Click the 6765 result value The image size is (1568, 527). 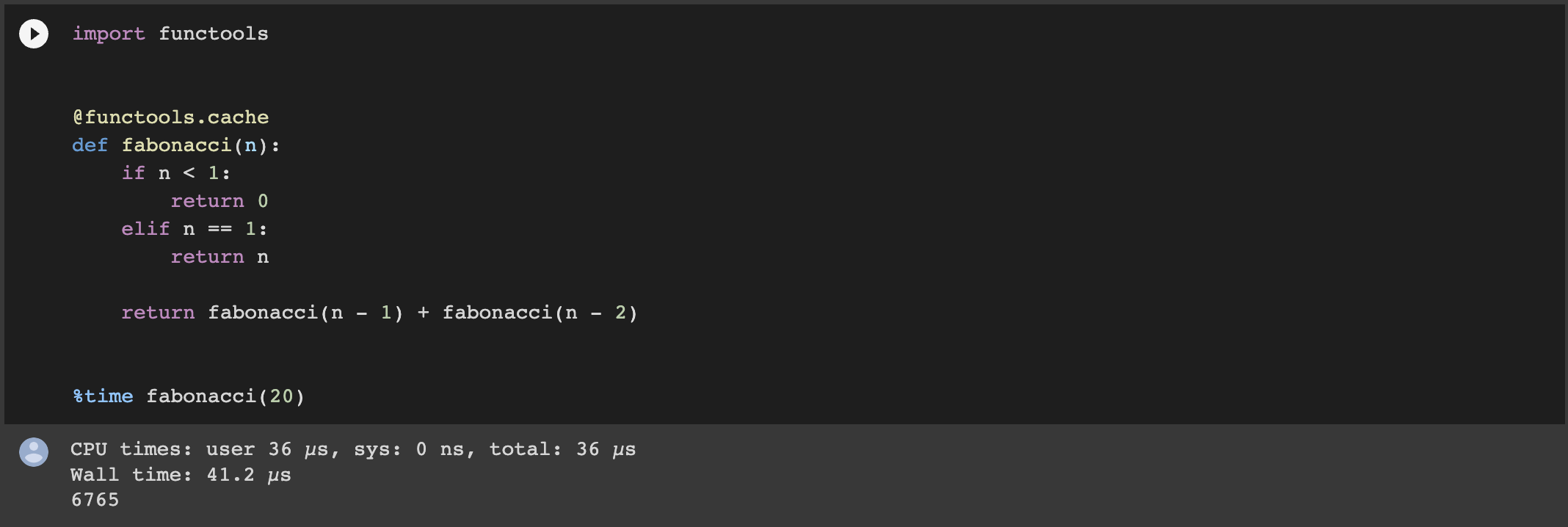coord(95,500)
